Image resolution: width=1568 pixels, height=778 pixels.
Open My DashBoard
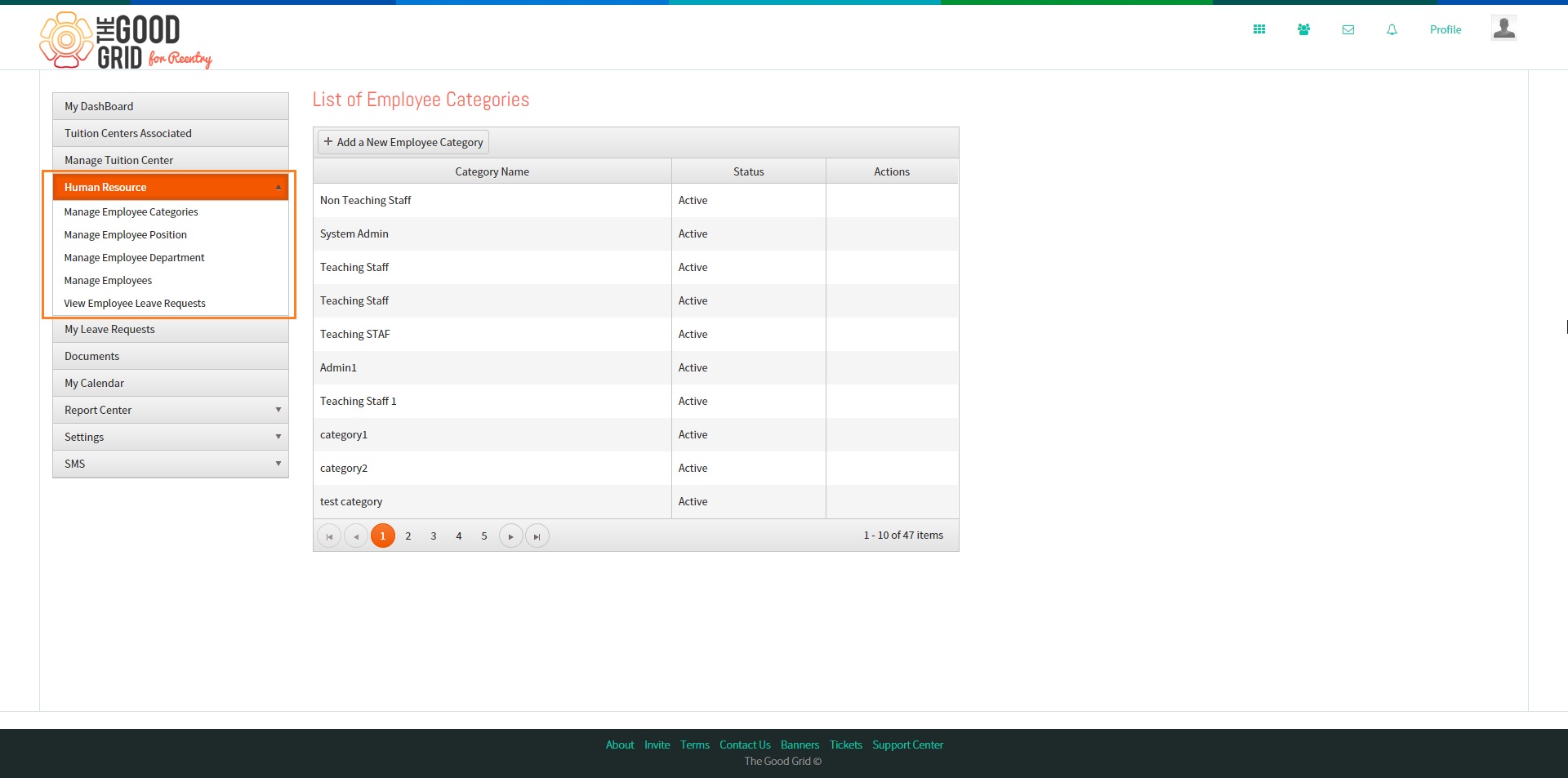(x=171, y=106)
